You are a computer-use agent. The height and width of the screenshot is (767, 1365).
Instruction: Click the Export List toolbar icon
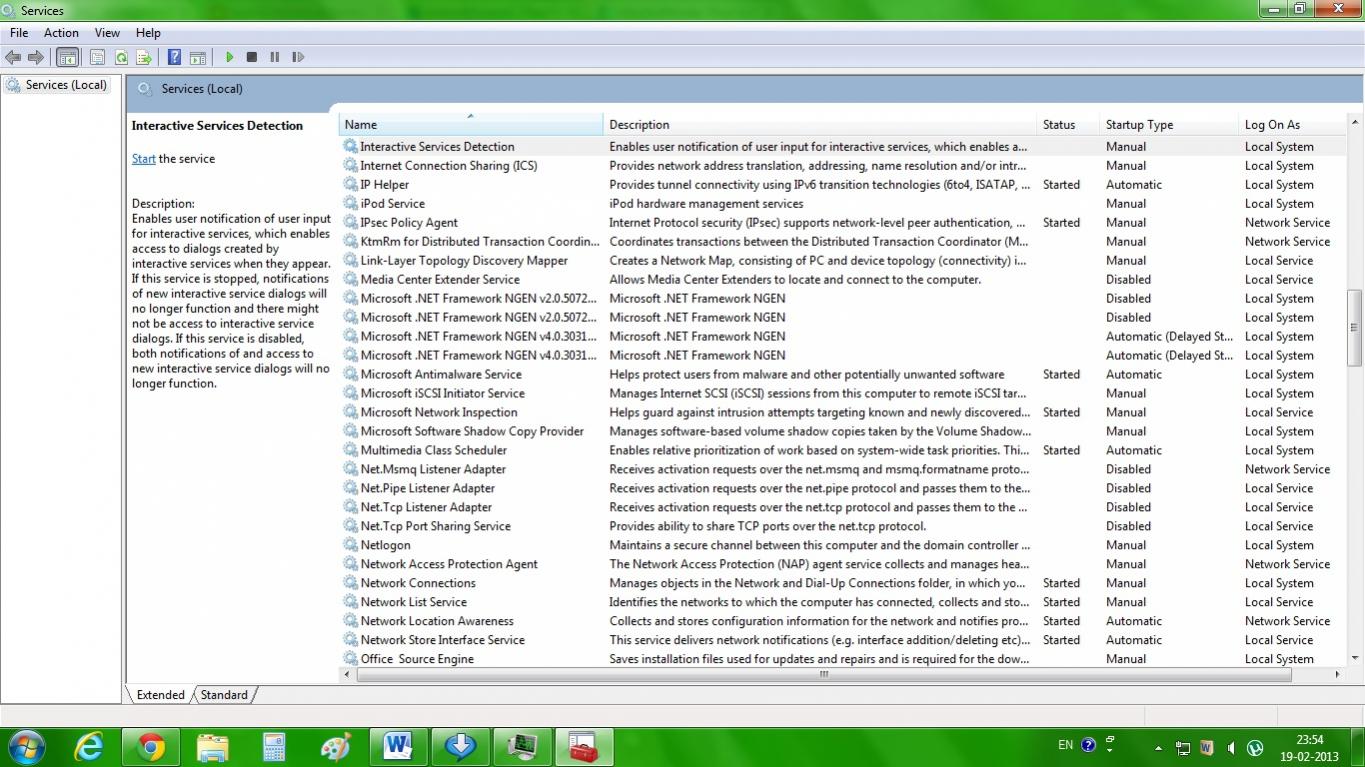pos(144,58)
